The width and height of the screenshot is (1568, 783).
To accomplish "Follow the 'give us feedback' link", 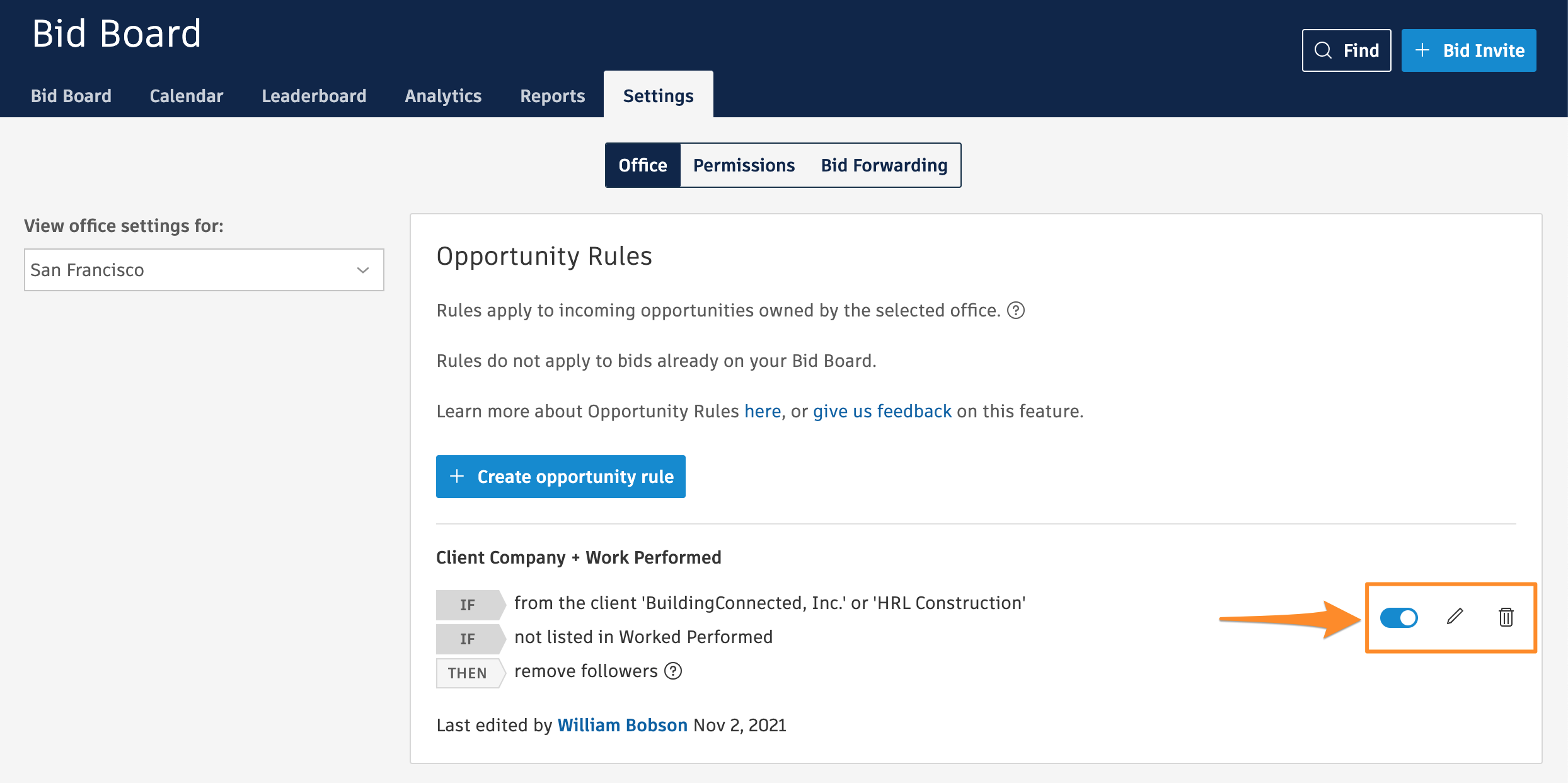I will point(882,411).
